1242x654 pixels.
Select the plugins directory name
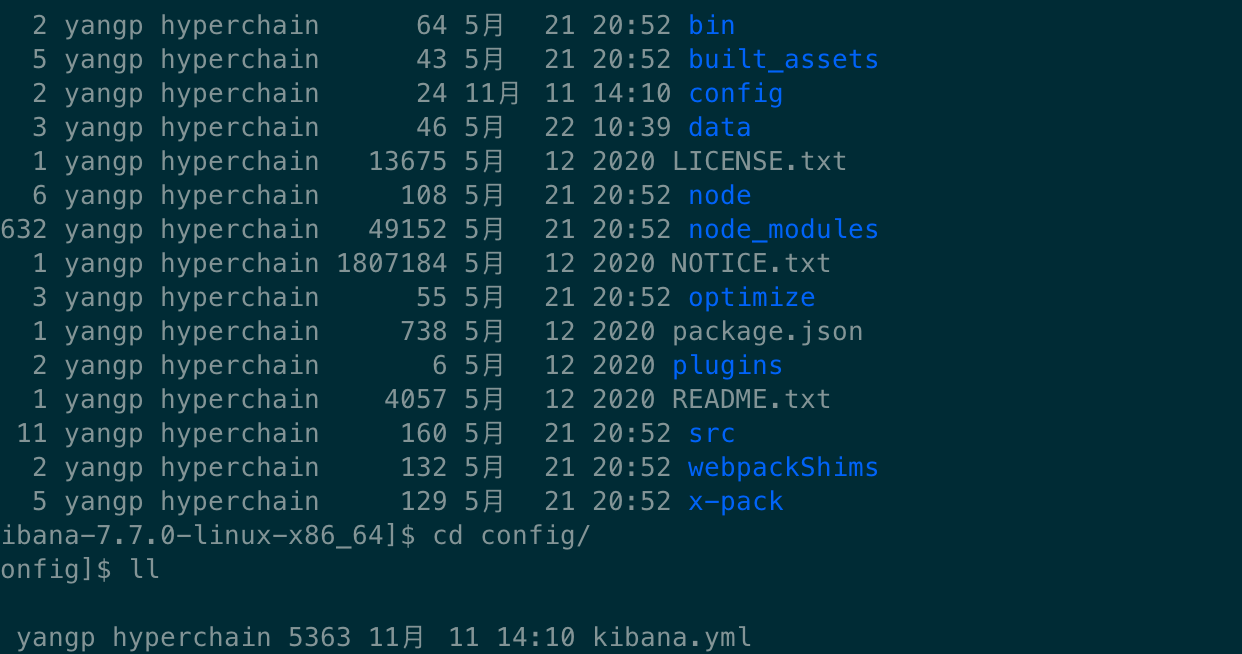pos(728,366)
